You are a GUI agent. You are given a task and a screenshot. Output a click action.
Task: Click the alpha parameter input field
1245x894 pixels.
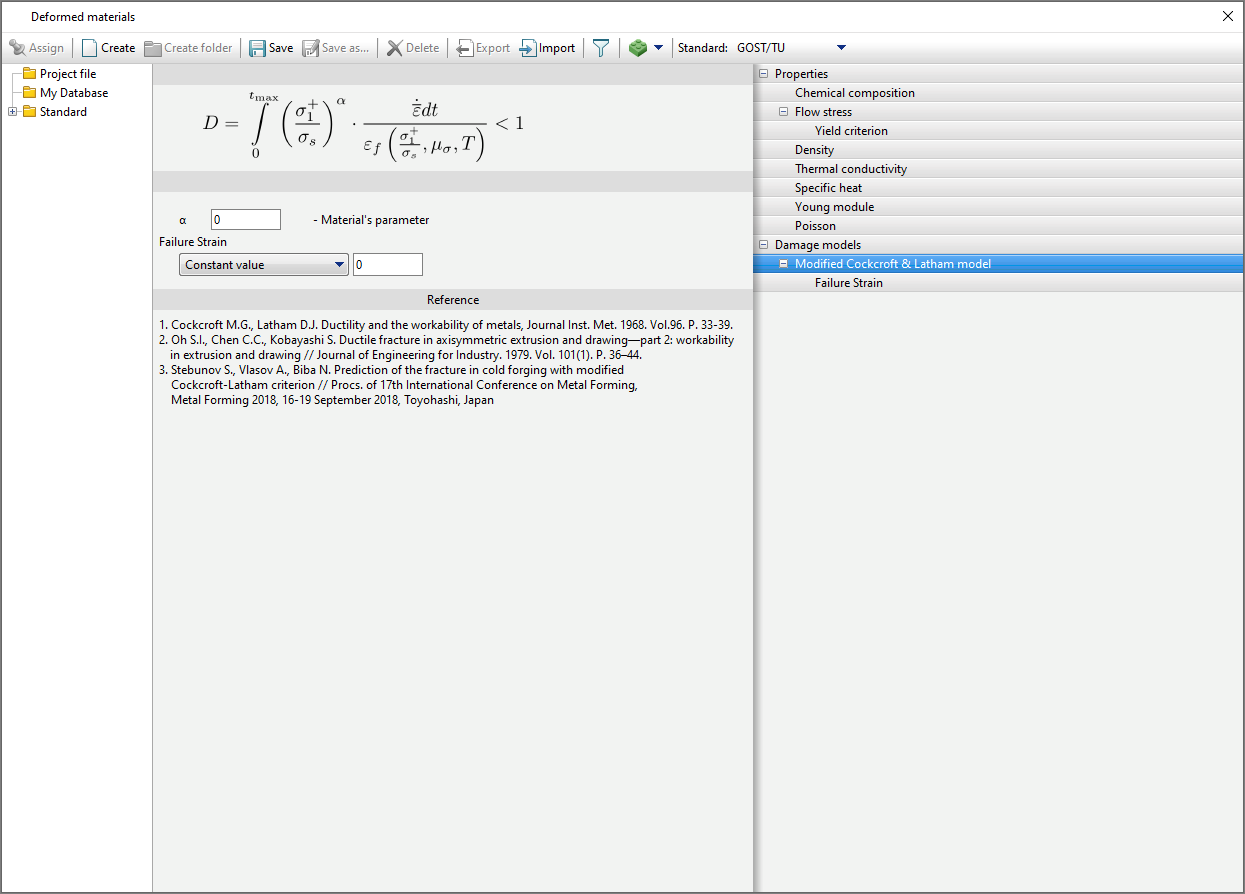pos(246,220)
